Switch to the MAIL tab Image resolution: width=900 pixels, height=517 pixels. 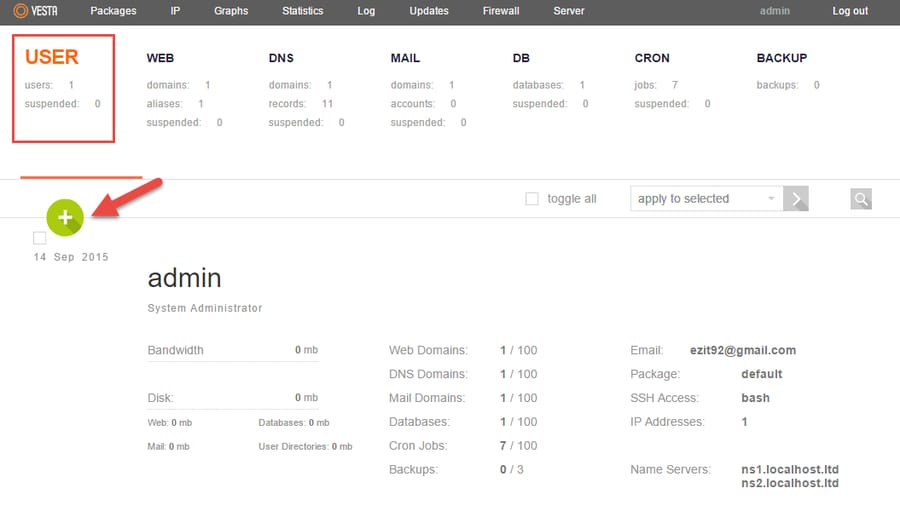tap(405, 58)
